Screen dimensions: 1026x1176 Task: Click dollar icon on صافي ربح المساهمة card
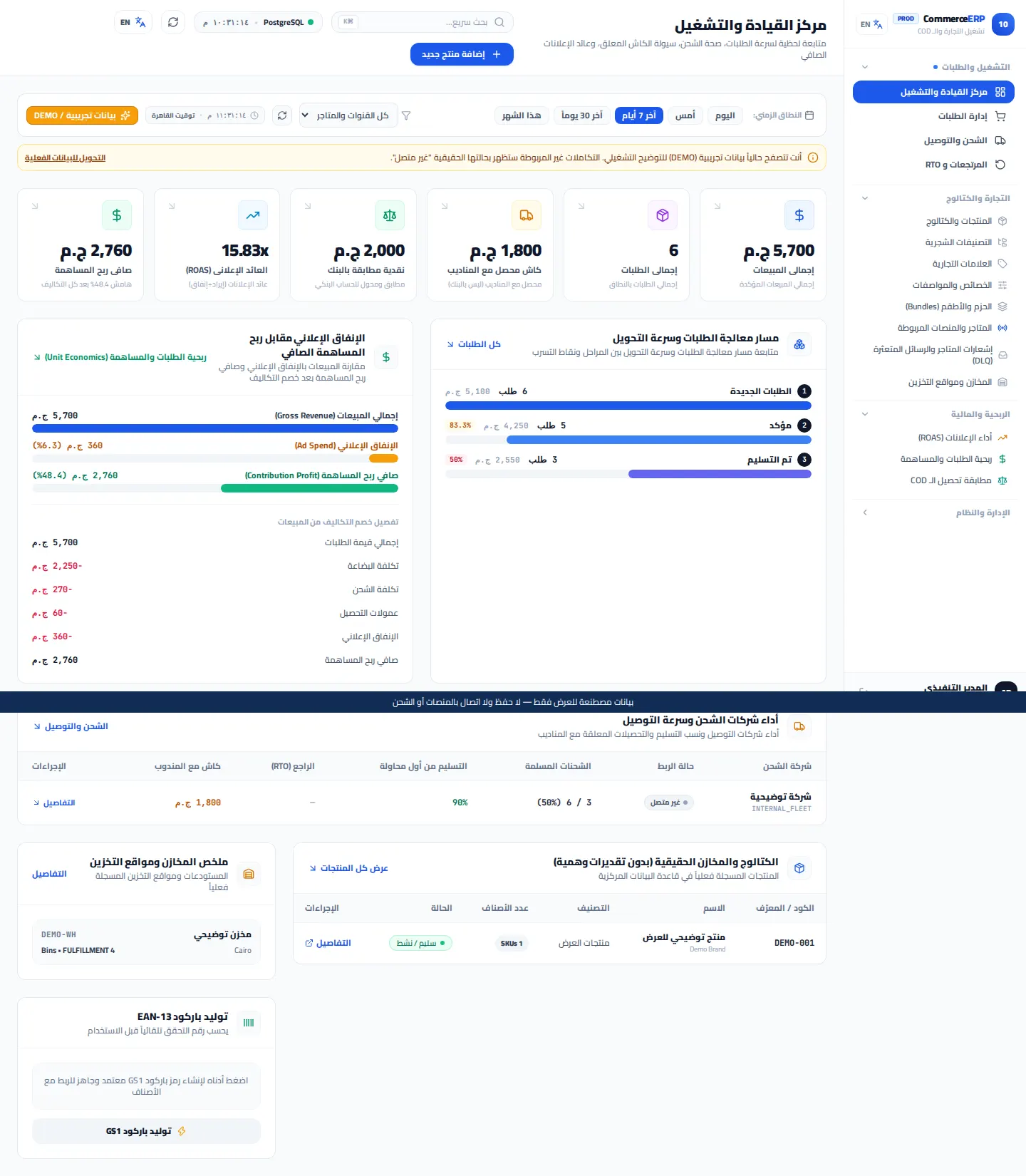(x=117, y=215)
